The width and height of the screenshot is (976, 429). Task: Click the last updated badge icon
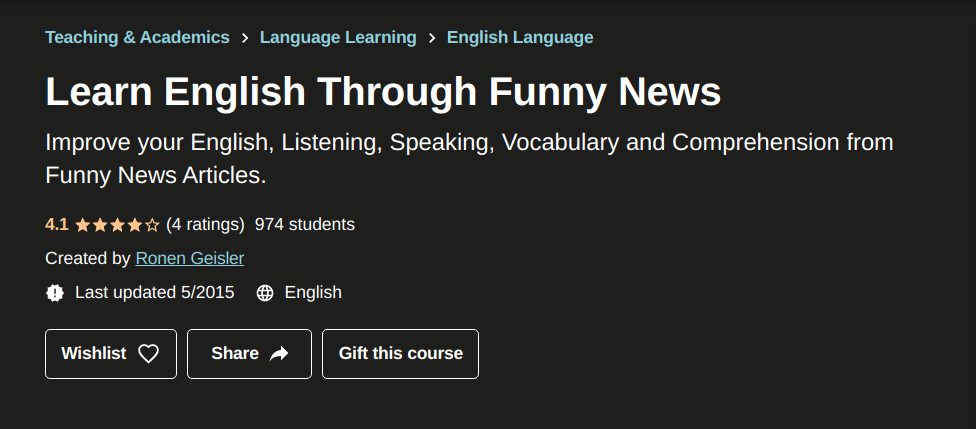pyautogui.click(x=55, y=293)
